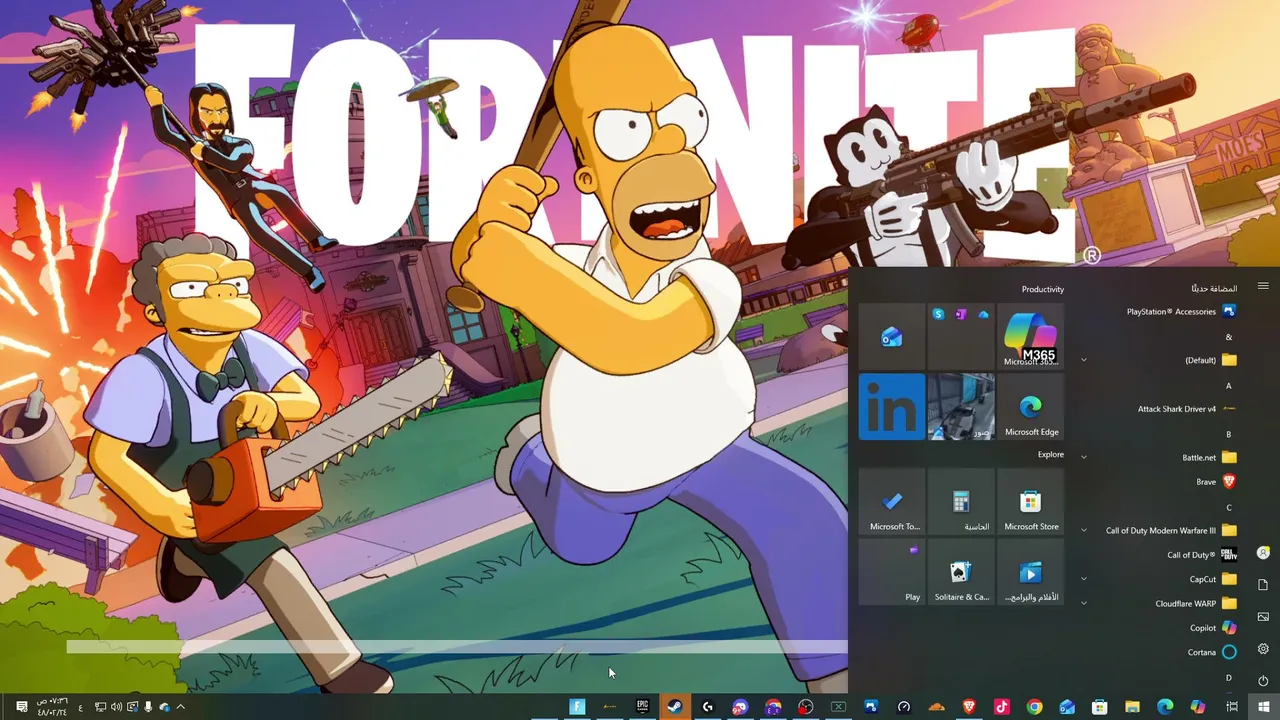
Task: Switch input language indicator (ع)
Action: click(80, 707)
